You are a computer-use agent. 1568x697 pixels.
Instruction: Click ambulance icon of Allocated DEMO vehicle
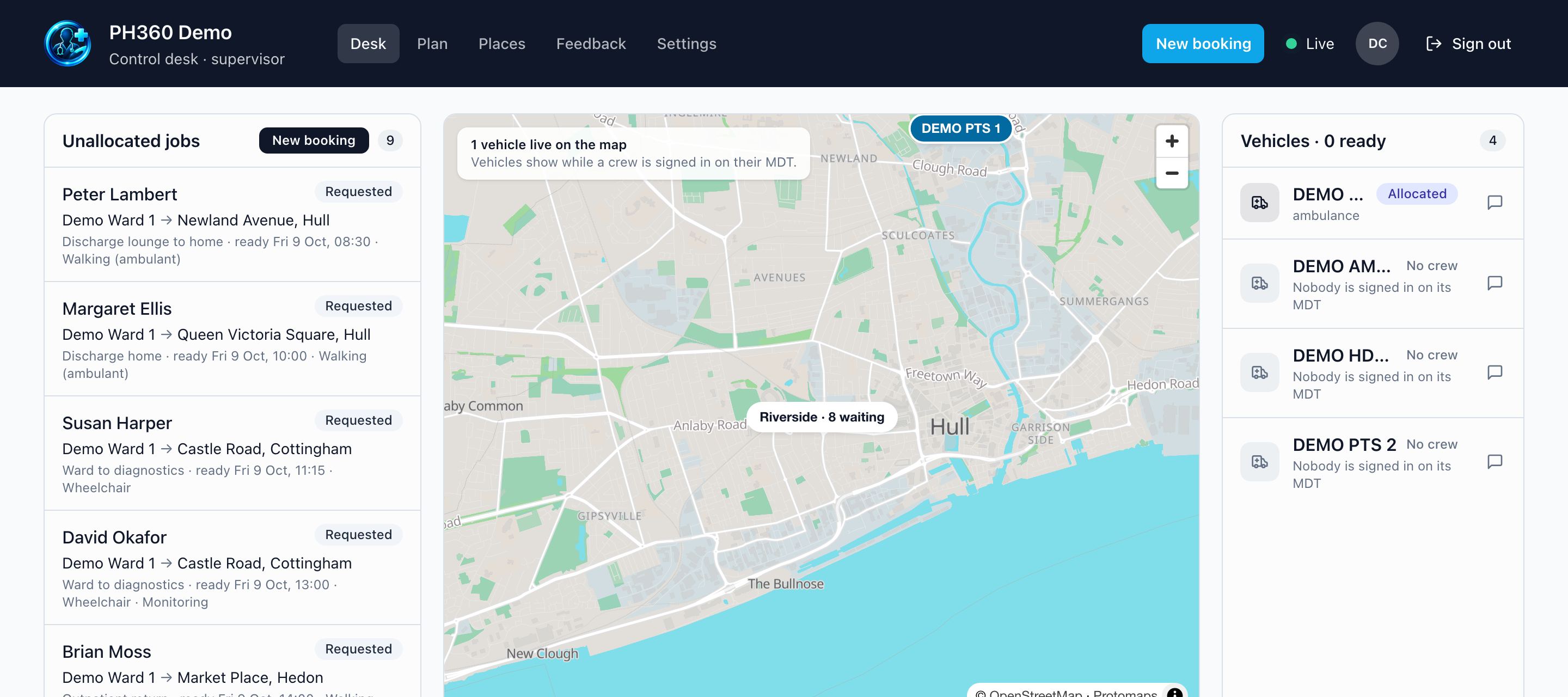(1259, 202)
